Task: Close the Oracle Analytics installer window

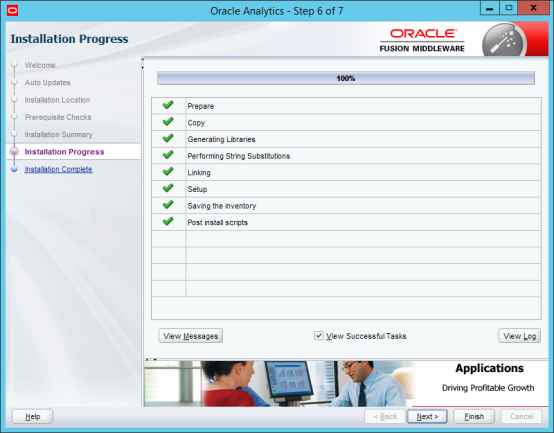Action: pos(533,8)
